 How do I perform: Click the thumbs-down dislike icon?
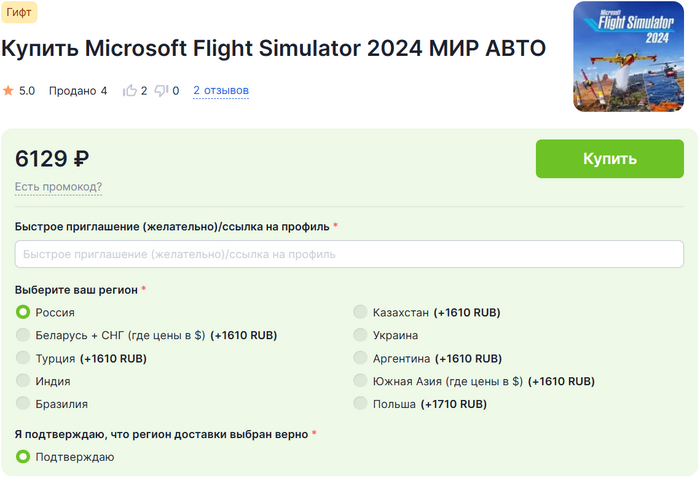coord(161,91)
